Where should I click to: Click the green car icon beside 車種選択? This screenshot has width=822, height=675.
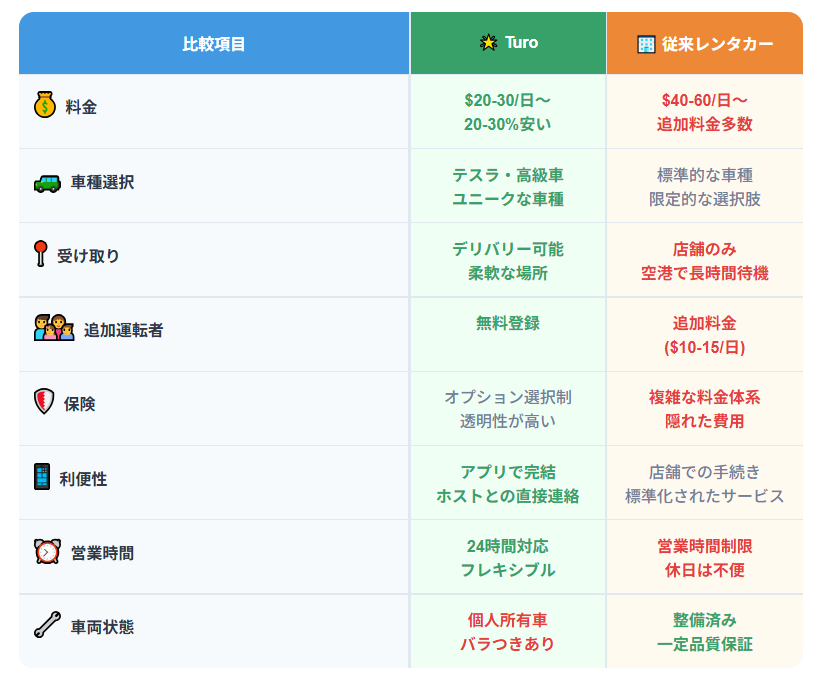tap(48, 183)
